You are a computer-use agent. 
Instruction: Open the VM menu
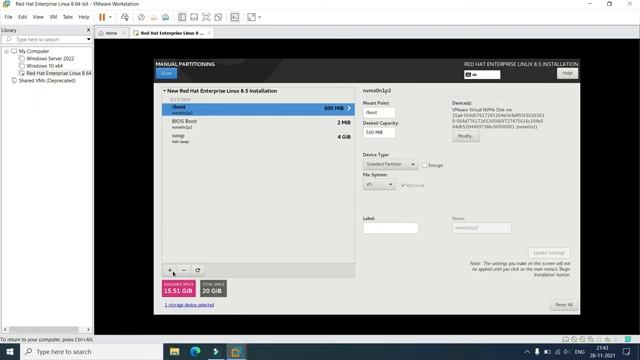[53, 17]
